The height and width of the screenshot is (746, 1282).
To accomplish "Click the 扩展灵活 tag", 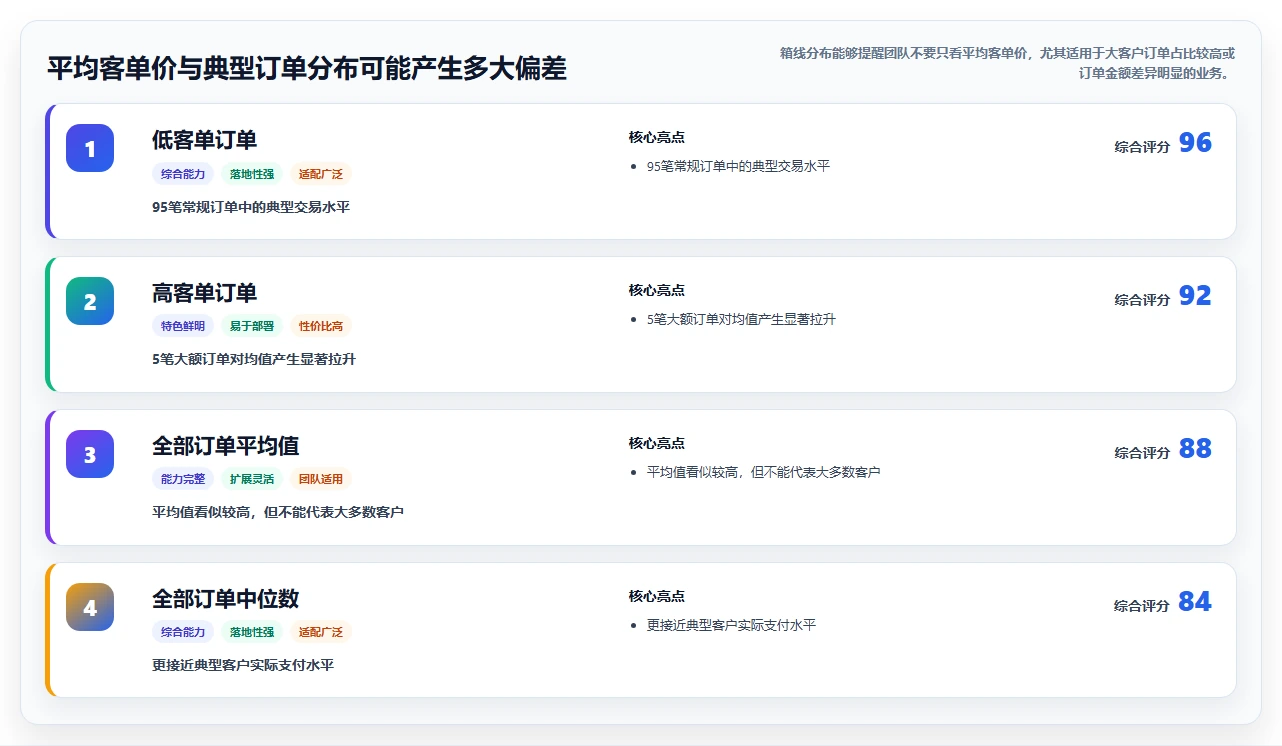I will [252, 479].
